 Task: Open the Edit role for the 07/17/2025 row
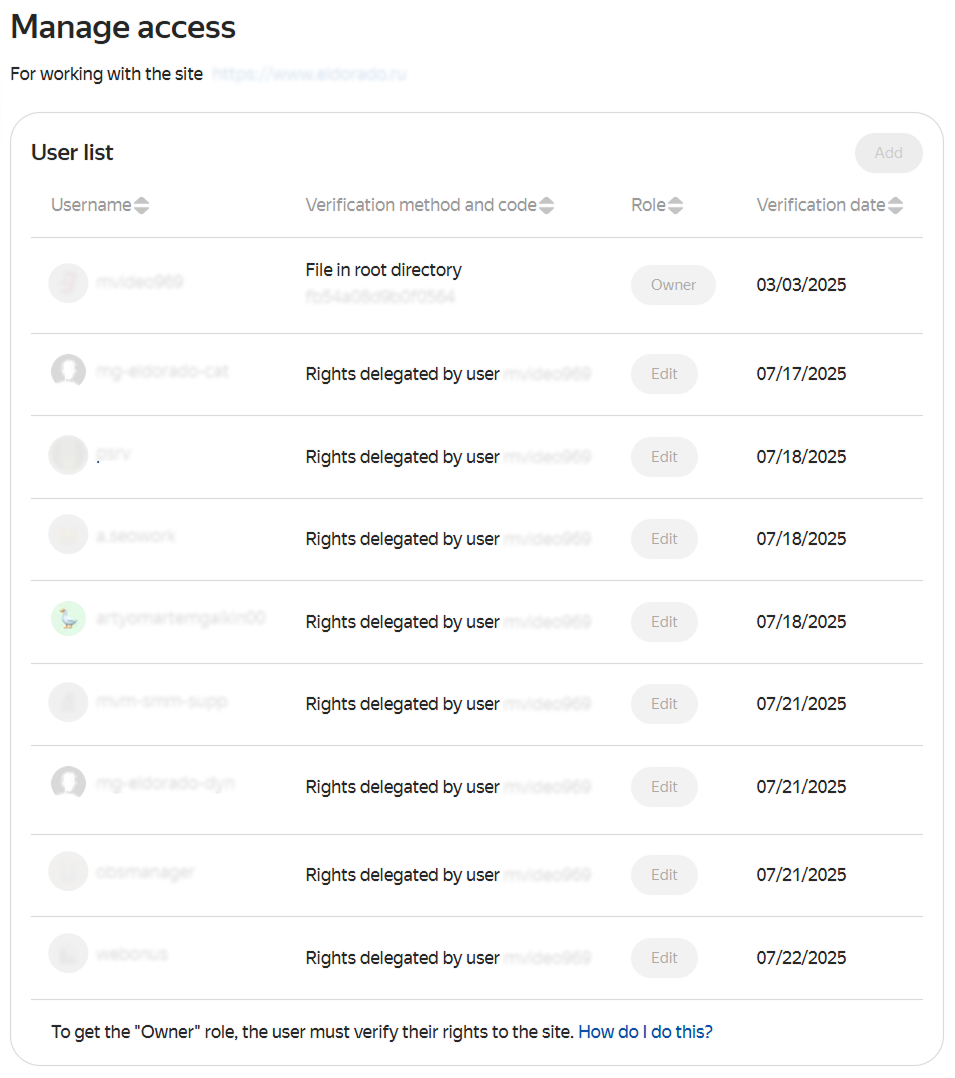pos(664,374)
